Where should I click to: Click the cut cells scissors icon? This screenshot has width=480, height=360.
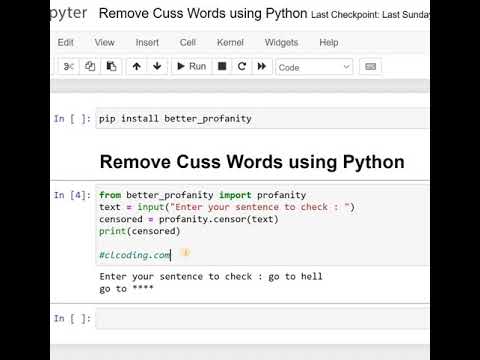pyautogui.click(x=69, y=67)
